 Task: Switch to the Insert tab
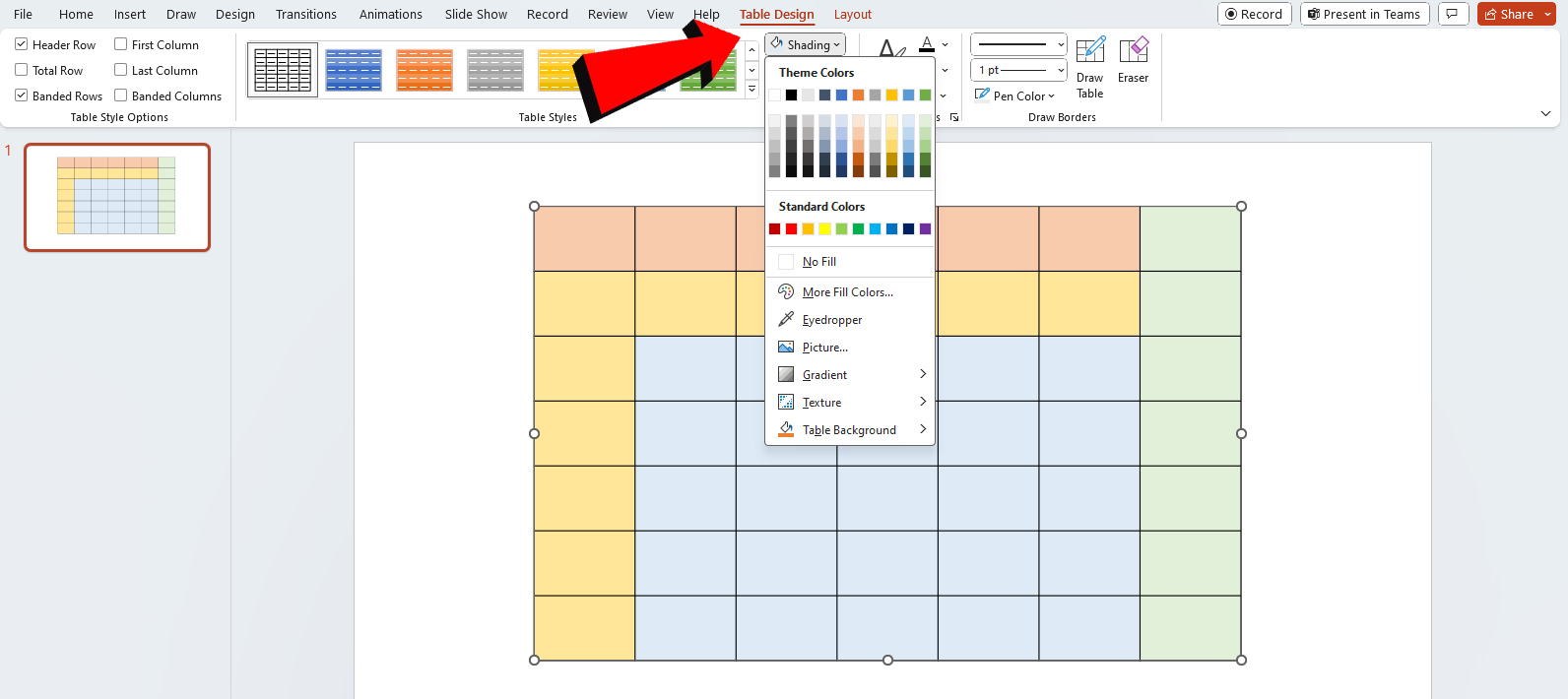coord(130,14)
